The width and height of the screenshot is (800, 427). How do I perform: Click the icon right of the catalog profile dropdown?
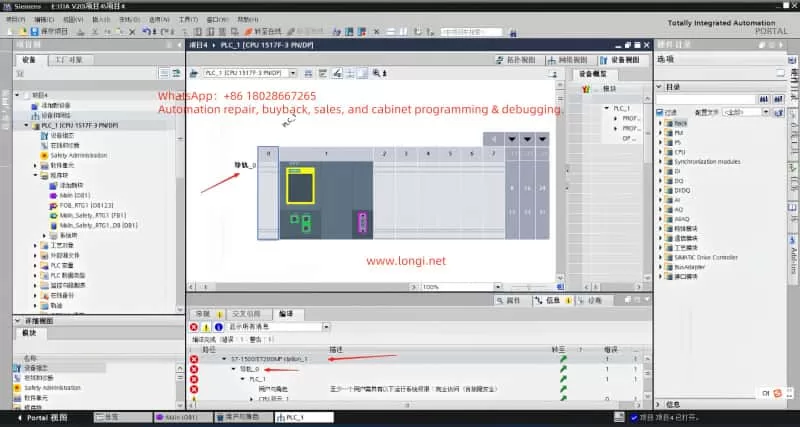[x=779, y=112]
